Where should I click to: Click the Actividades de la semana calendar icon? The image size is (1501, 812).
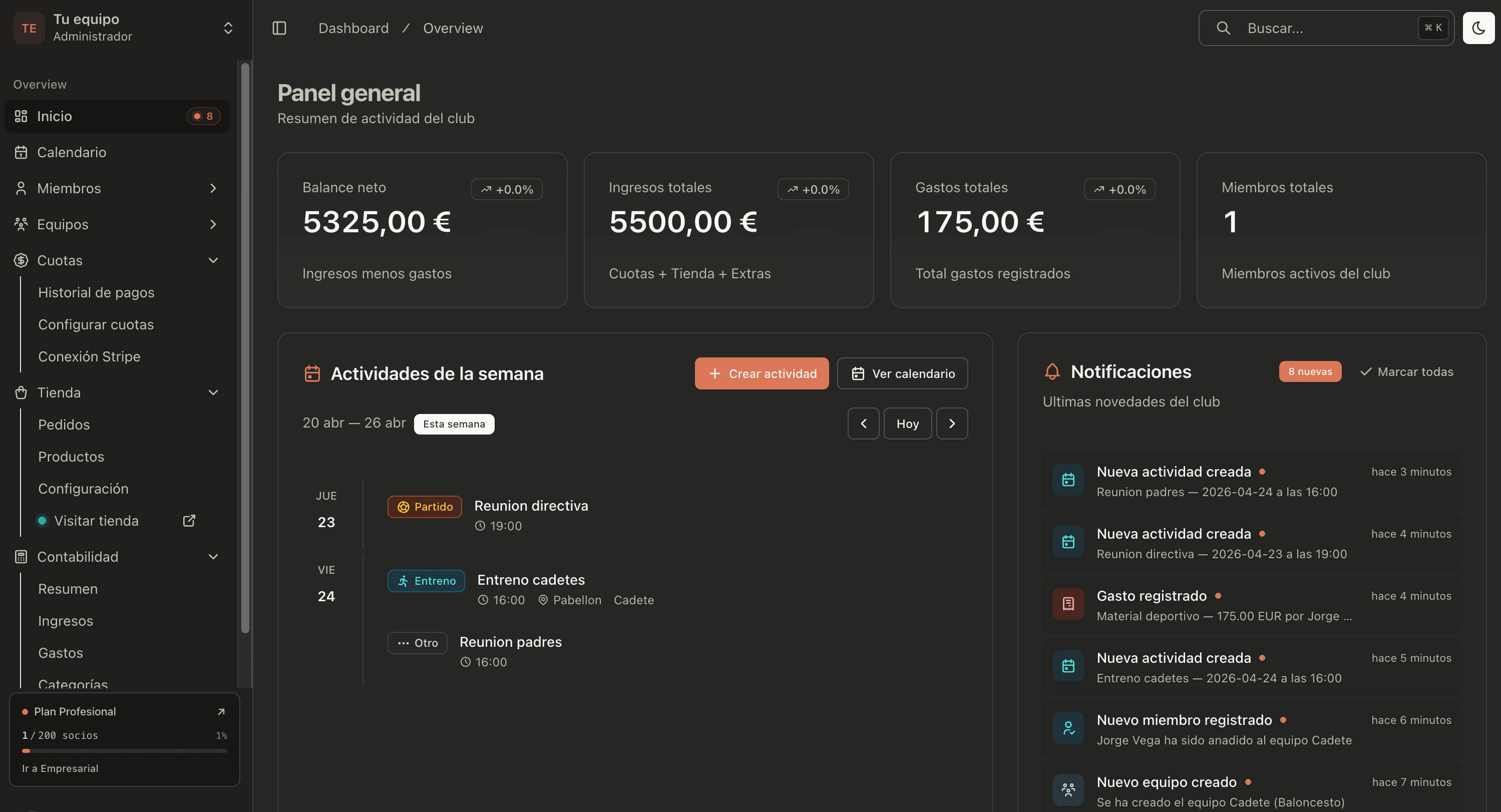pos(312,373)
